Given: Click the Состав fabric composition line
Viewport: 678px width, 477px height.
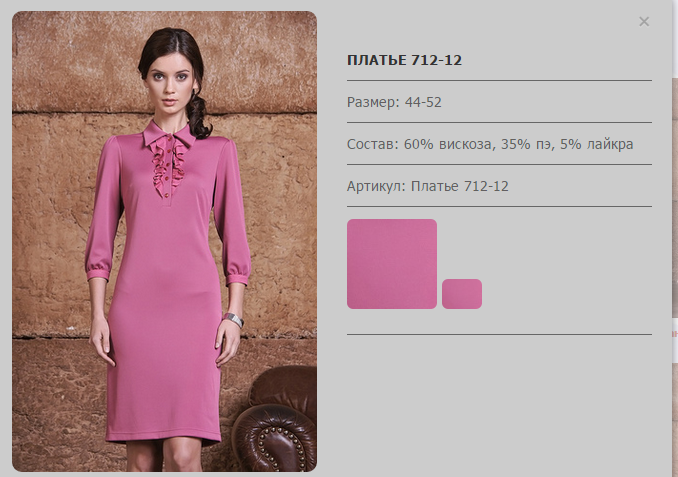Looking at the screenshot, I should 490,144.
